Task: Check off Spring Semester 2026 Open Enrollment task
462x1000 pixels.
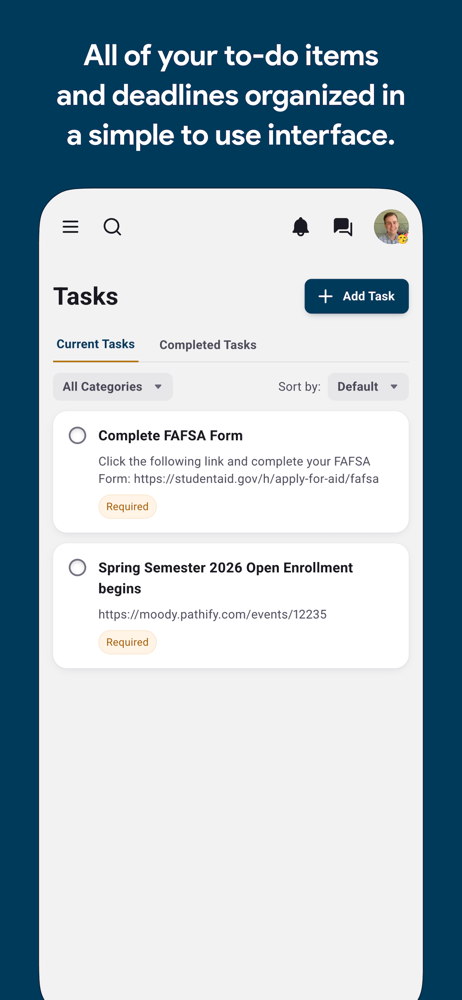Action: click(x=77, y=568)
